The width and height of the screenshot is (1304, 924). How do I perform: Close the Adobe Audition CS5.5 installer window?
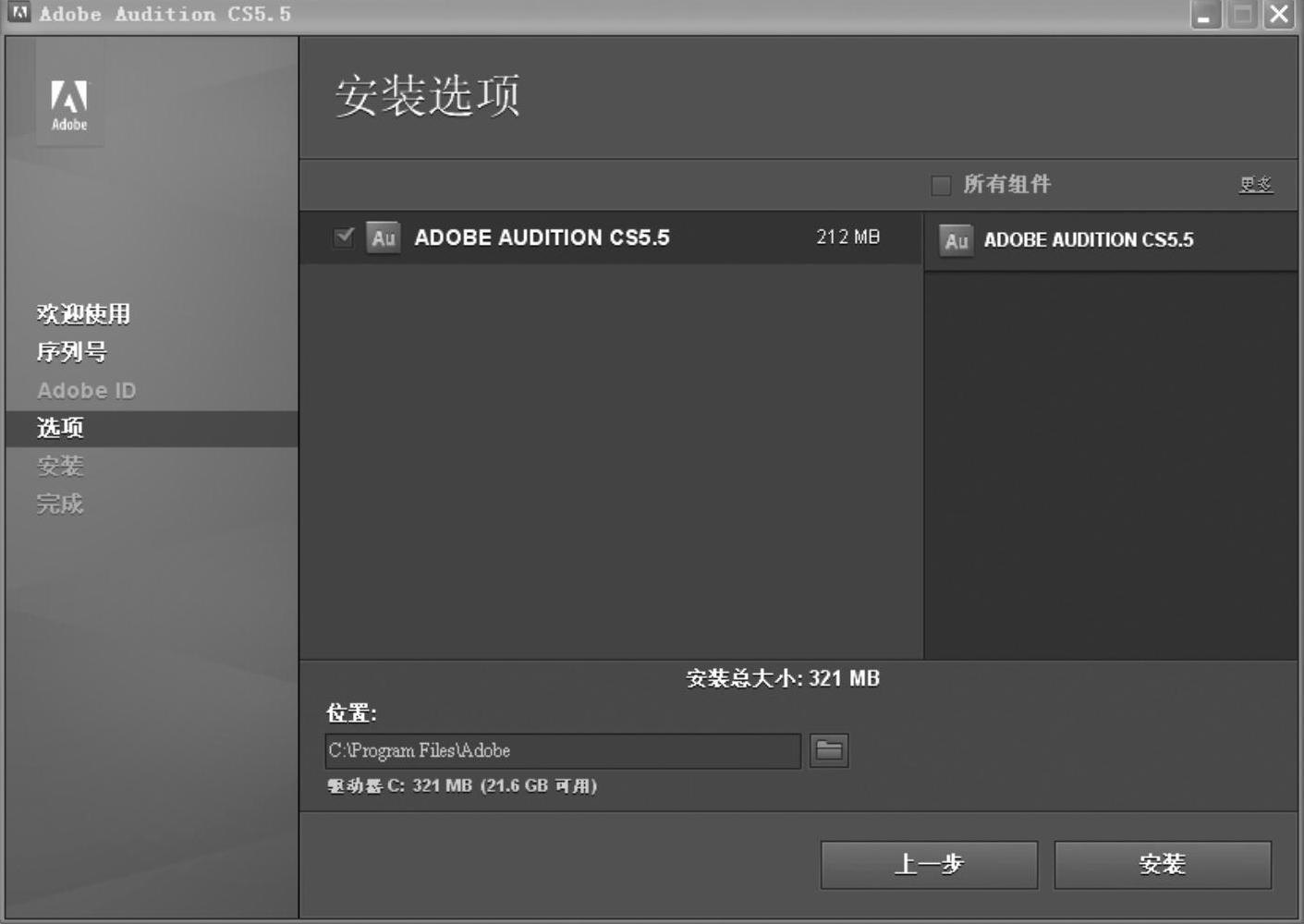coord(1279,15)
